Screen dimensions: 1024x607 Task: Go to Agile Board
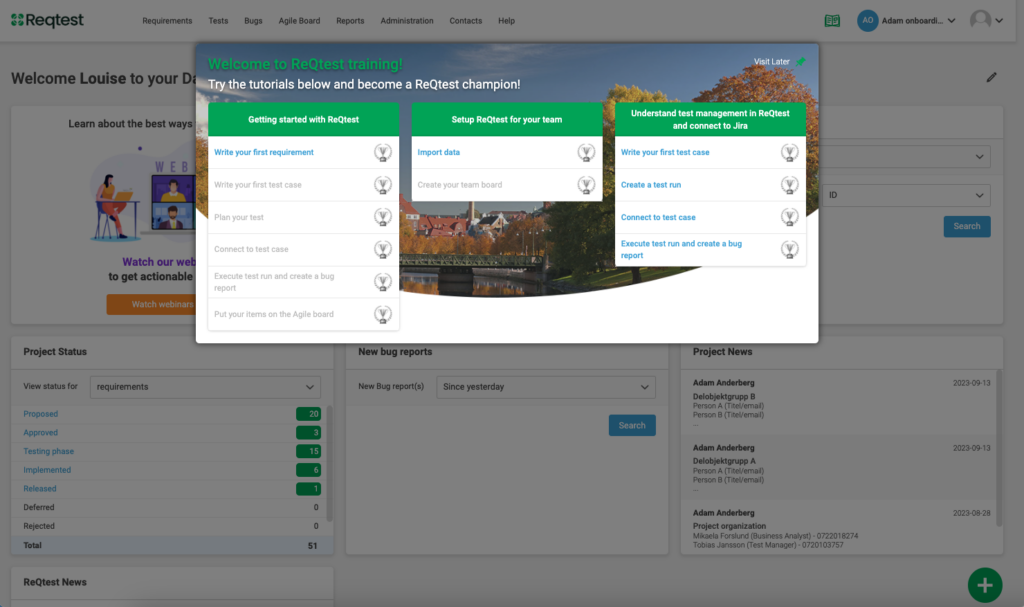tap(299, 21)
